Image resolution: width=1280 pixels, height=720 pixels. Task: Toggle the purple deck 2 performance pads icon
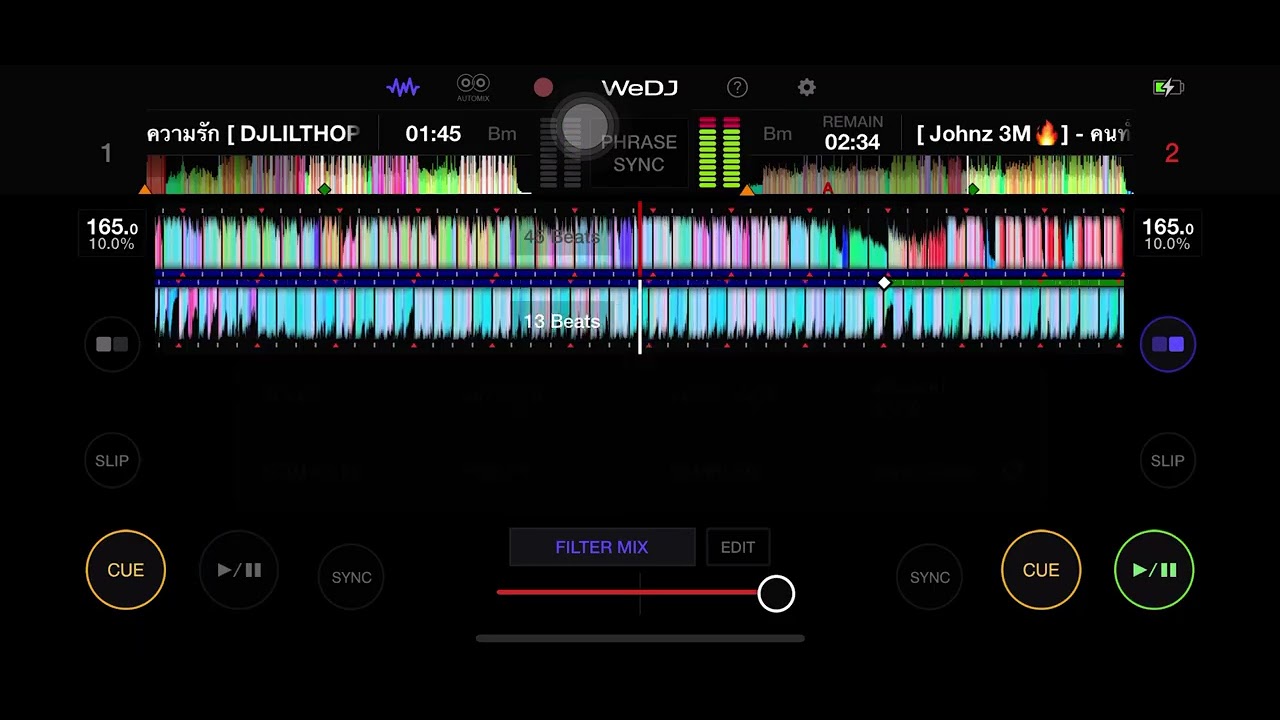click(x=1168, y=344)
